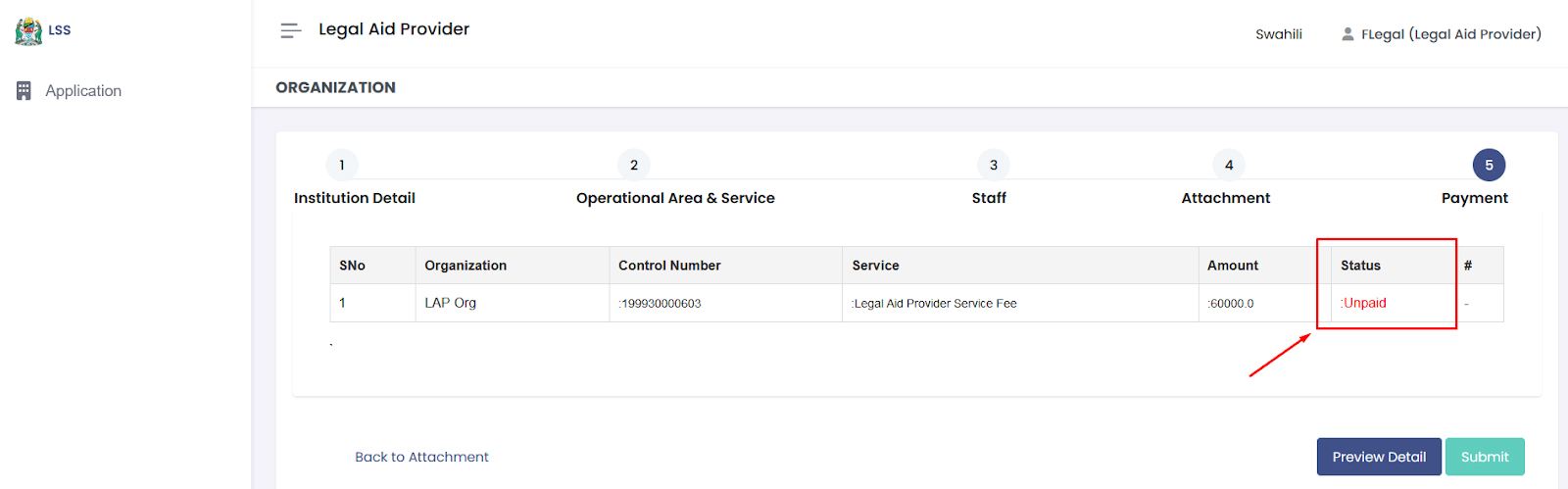
Task: Open the FLegal (Legal Aid Provider) account menu
Action: point(1450,34)
